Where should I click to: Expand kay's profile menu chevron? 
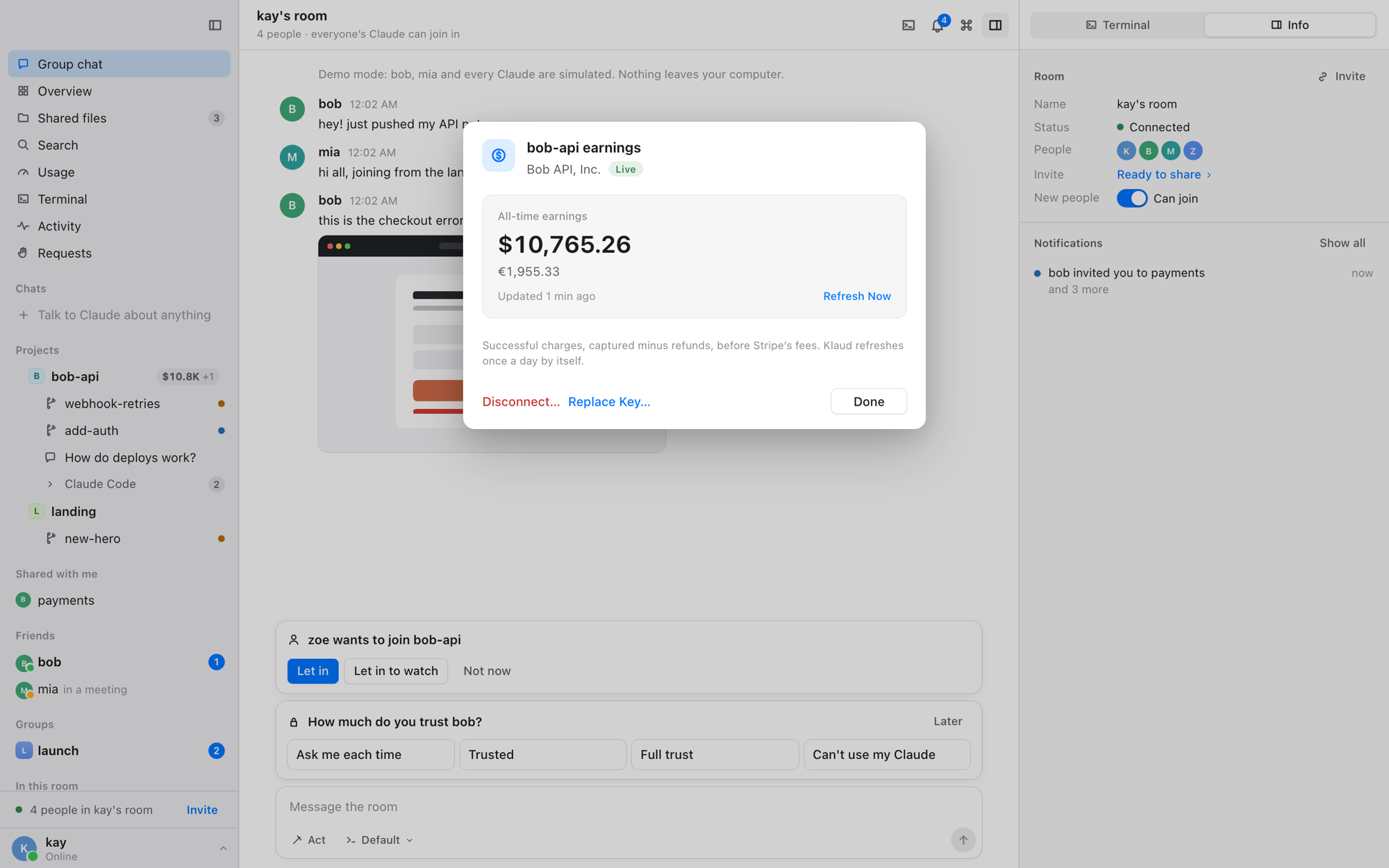(223, 849)
